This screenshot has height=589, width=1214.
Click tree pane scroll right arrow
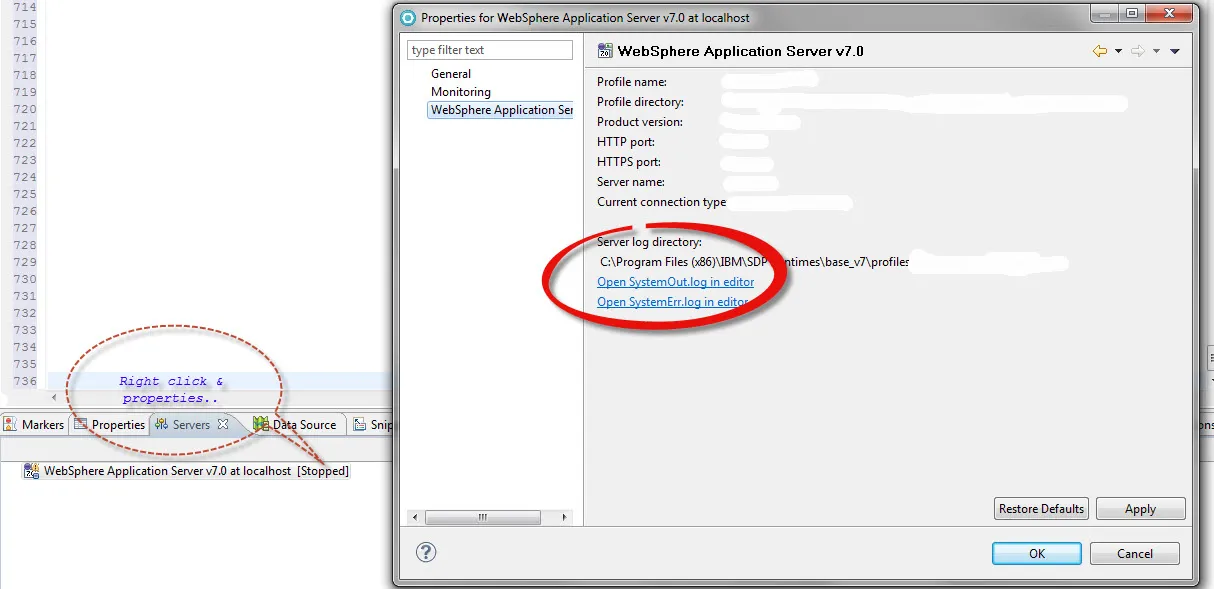[565, 517]
